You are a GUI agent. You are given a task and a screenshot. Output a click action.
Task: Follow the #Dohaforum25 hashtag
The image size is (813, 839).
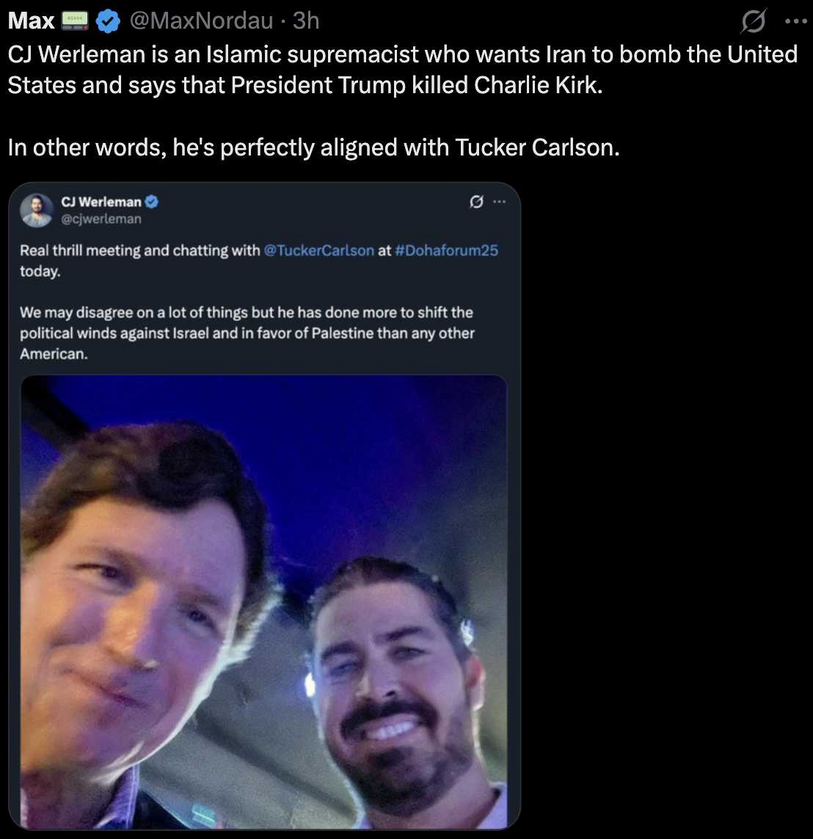446,251
